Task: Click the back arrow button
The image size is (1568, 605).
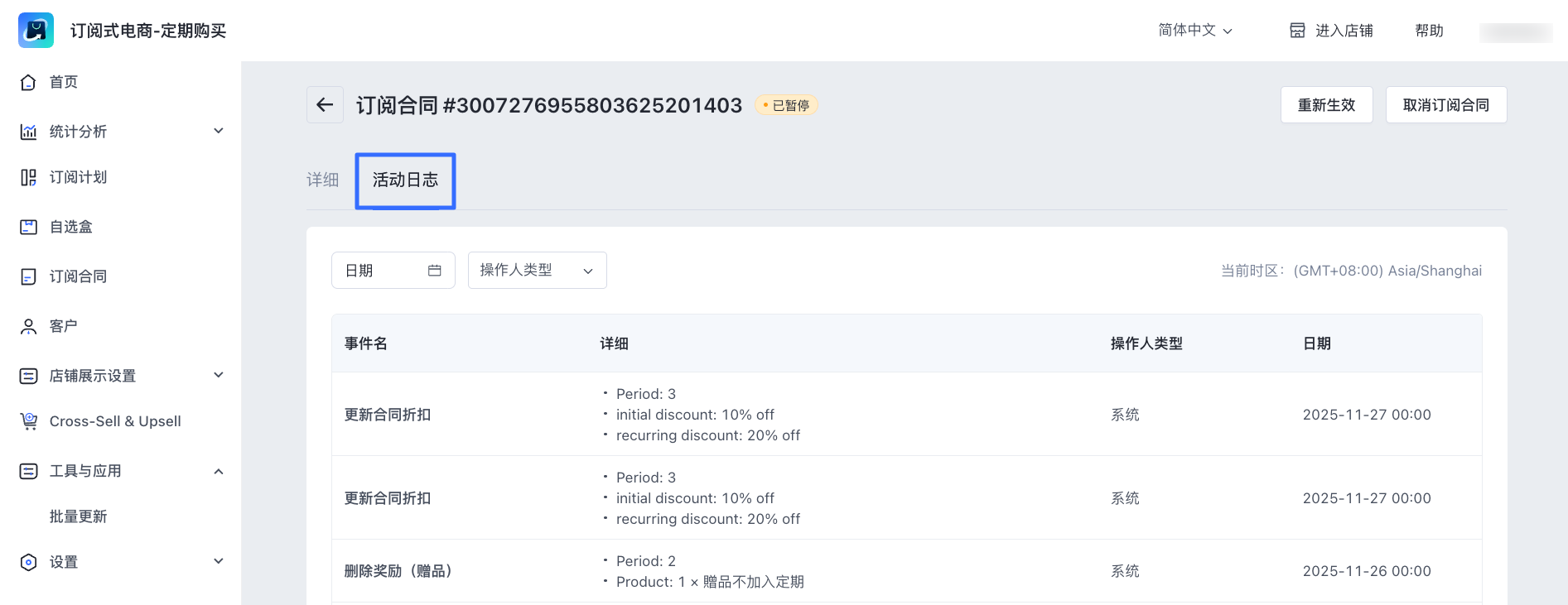Action: pyautogui.click(x=325, y=105)
